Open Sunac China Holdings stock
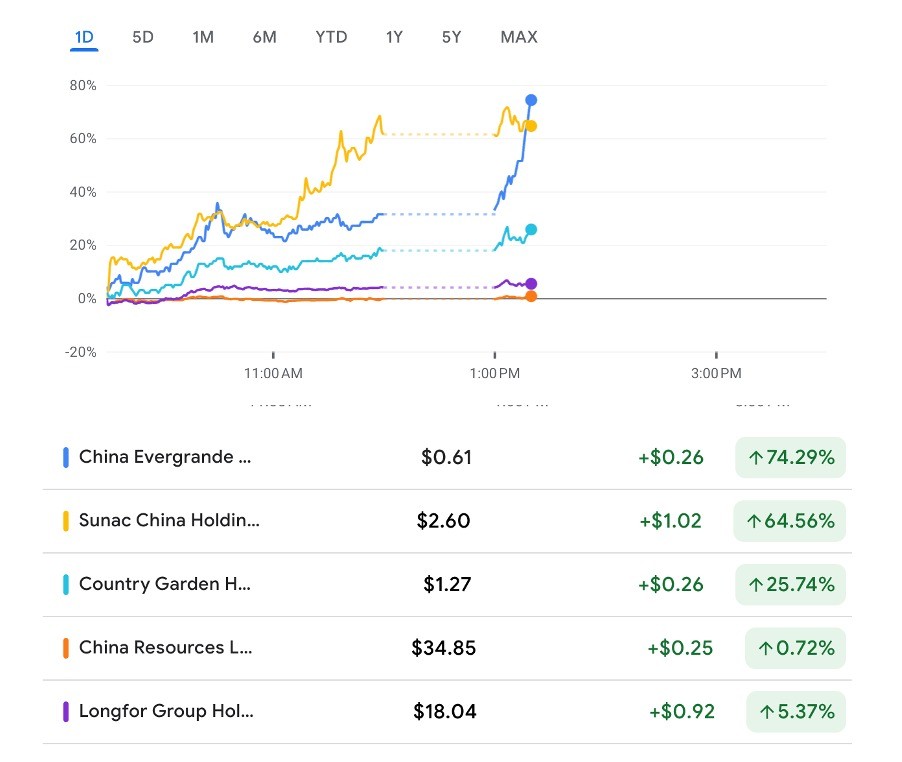Screen dimensions: 902x762 tap(168, 521)
